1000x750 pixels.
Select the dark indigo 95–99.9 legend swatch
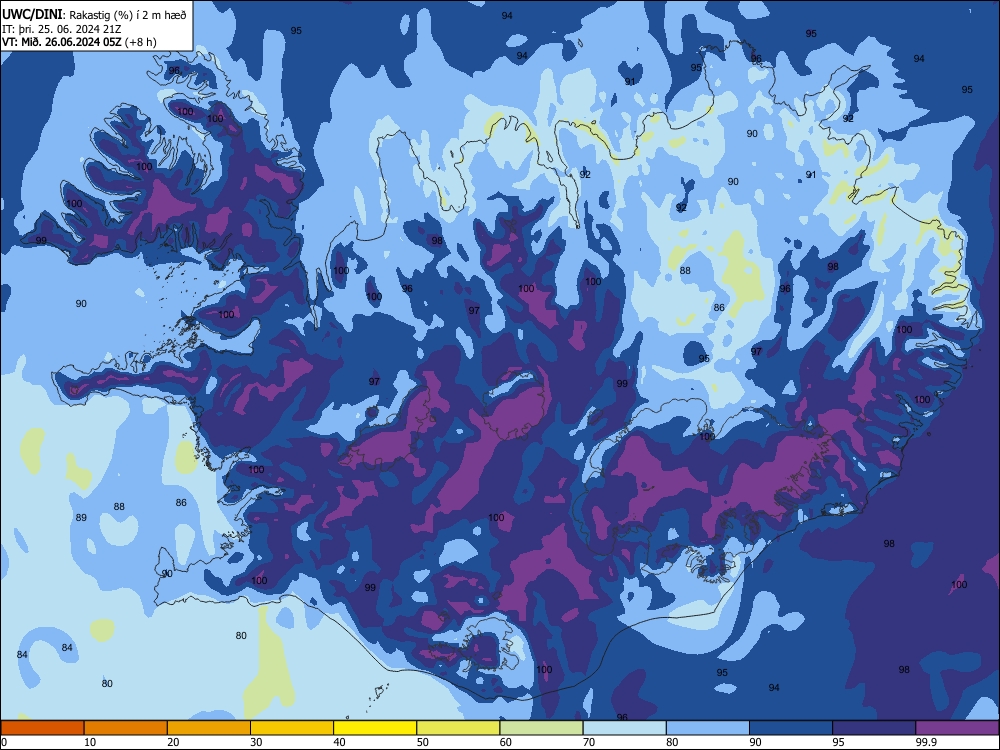874,728
